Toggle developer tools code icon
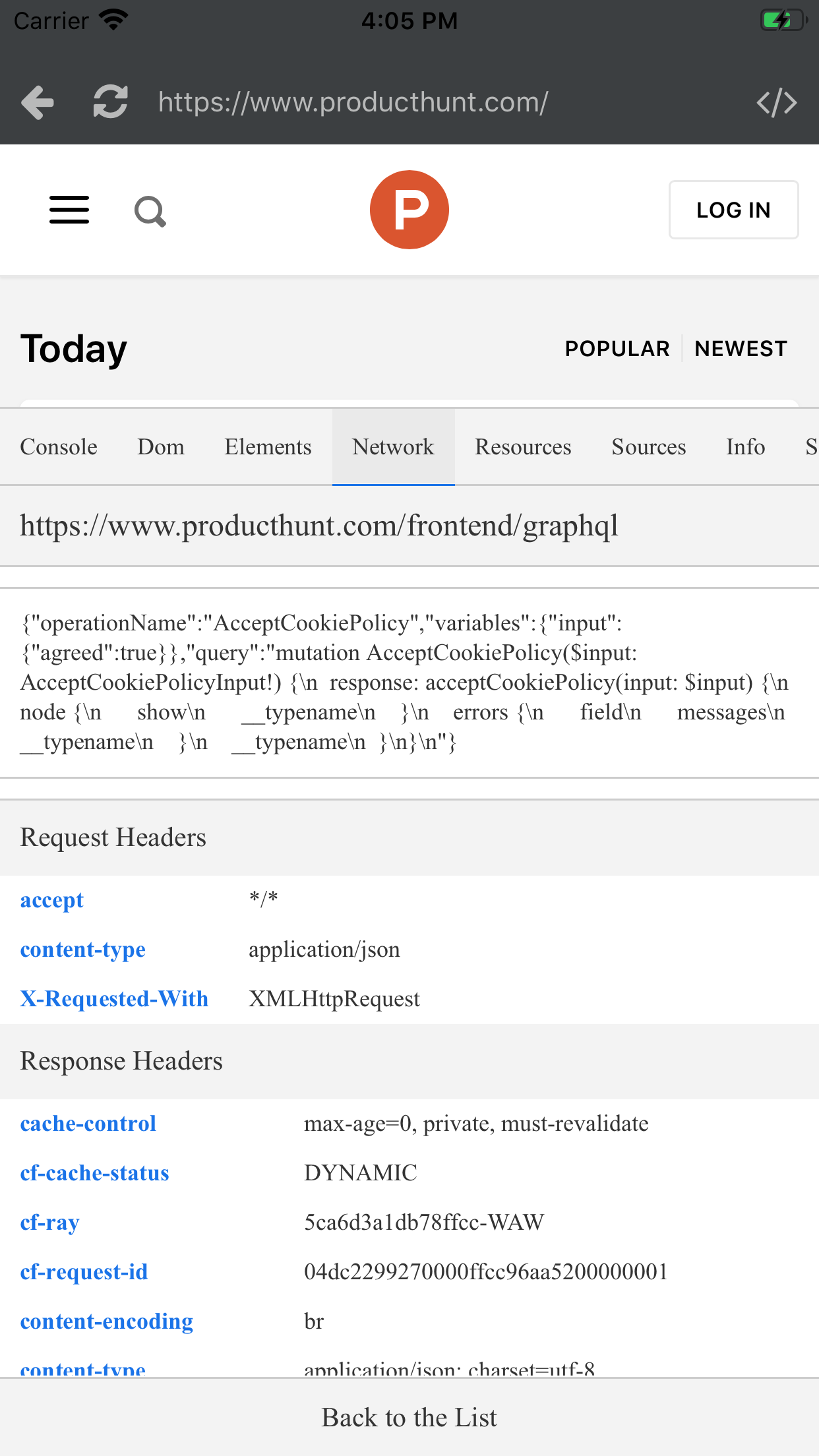Screen dimensions: 819x1456 tap(777, 103)
